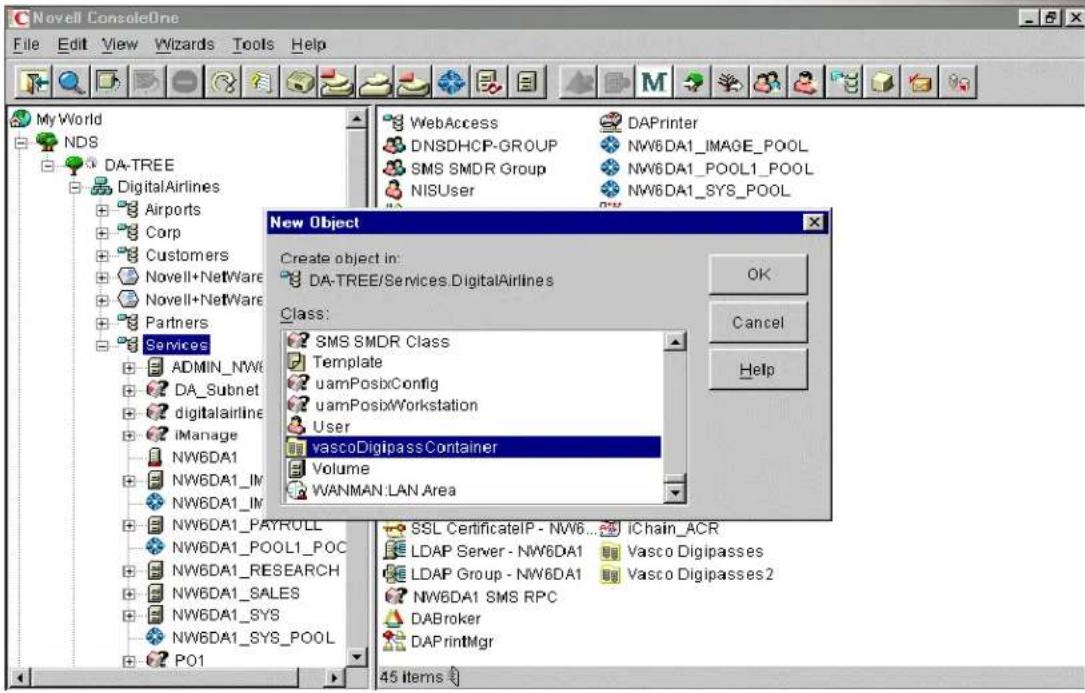Close the New Object dialog with X

coord(814,222)
